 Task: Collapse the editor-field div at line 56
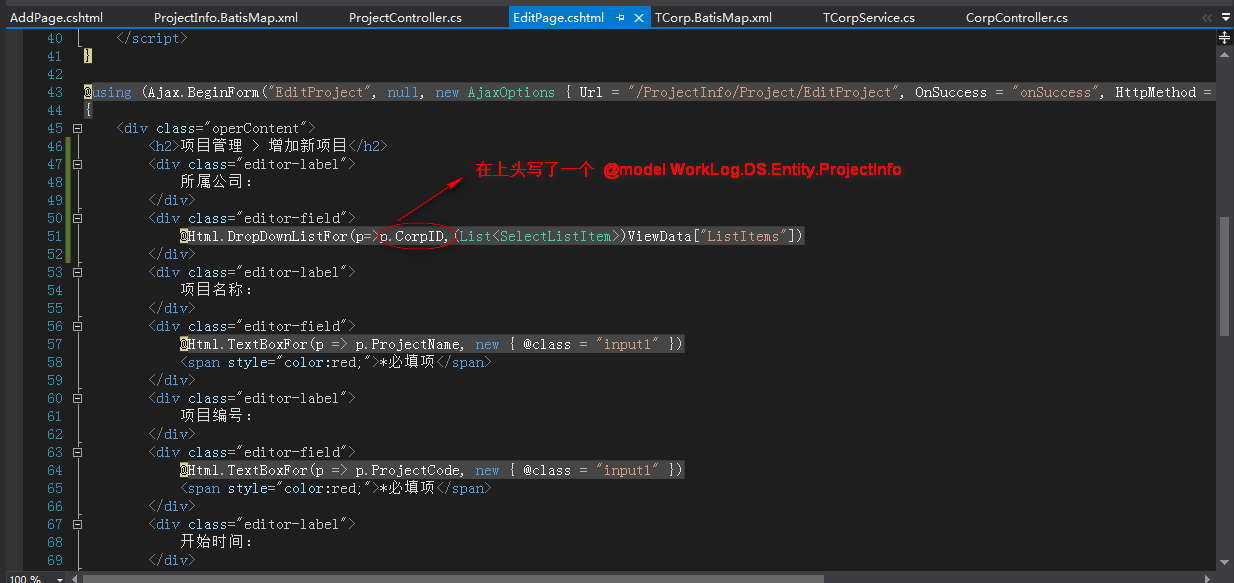77,326
